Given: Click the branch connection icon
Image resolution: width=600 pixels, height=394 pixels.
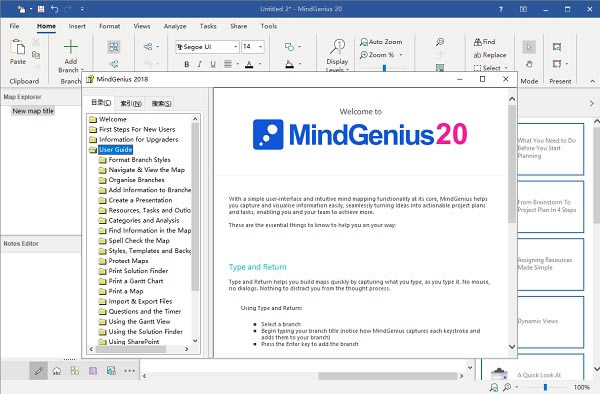Looking at the screenshot, I should coord(148,47).
